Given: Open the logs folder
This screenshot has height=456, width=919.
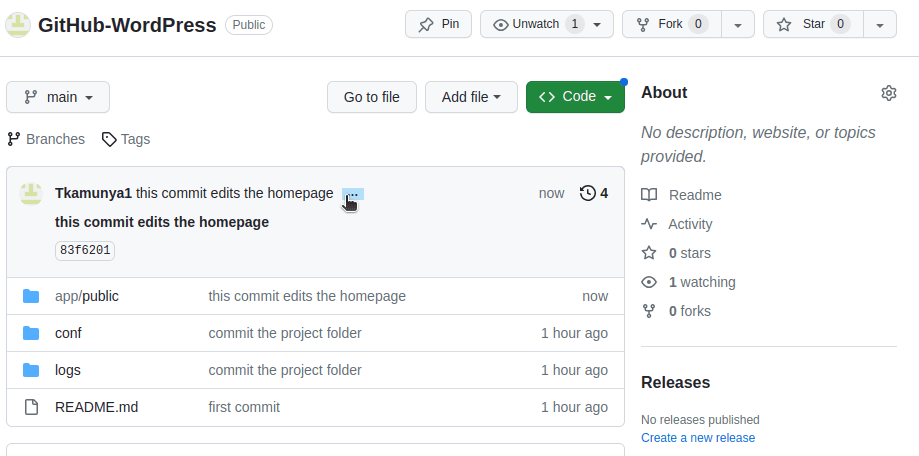Looking at the screenshot, I should pyautogui.click(x=67, y=370).
